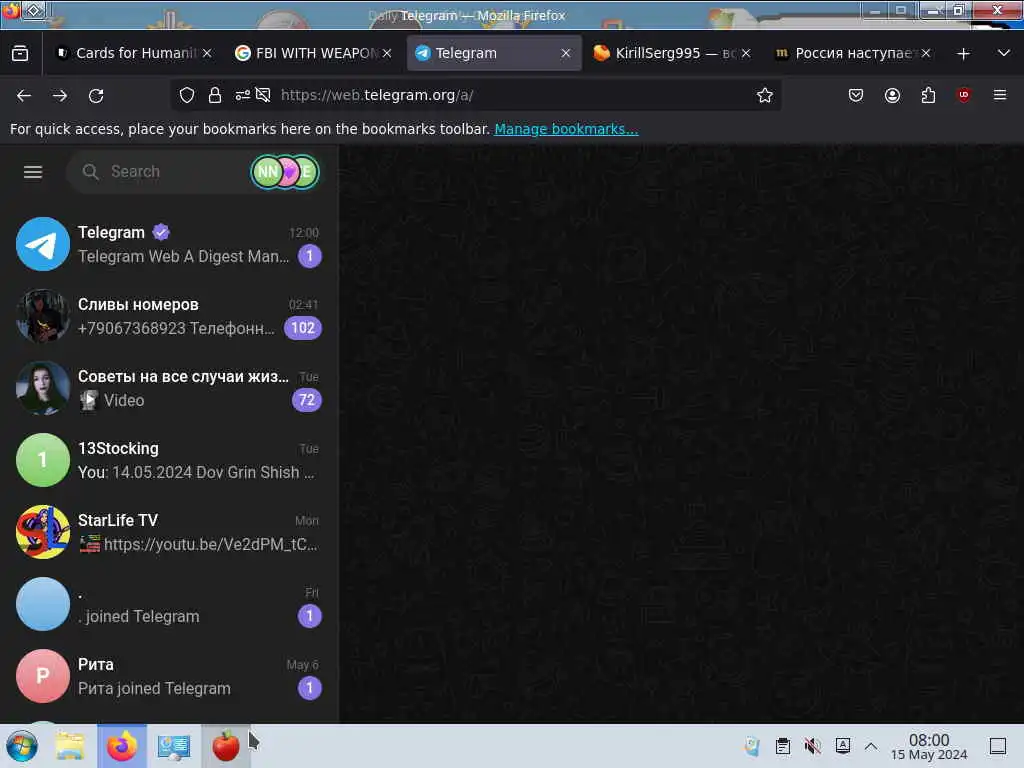Open a new browser tab
The width and height of the screenshot is (1024, 768).
(x=963, y=54)
